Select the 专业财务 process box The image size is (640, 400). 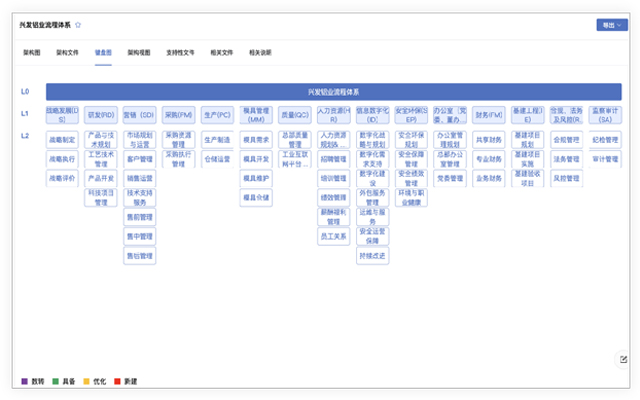tap(489, 159)
